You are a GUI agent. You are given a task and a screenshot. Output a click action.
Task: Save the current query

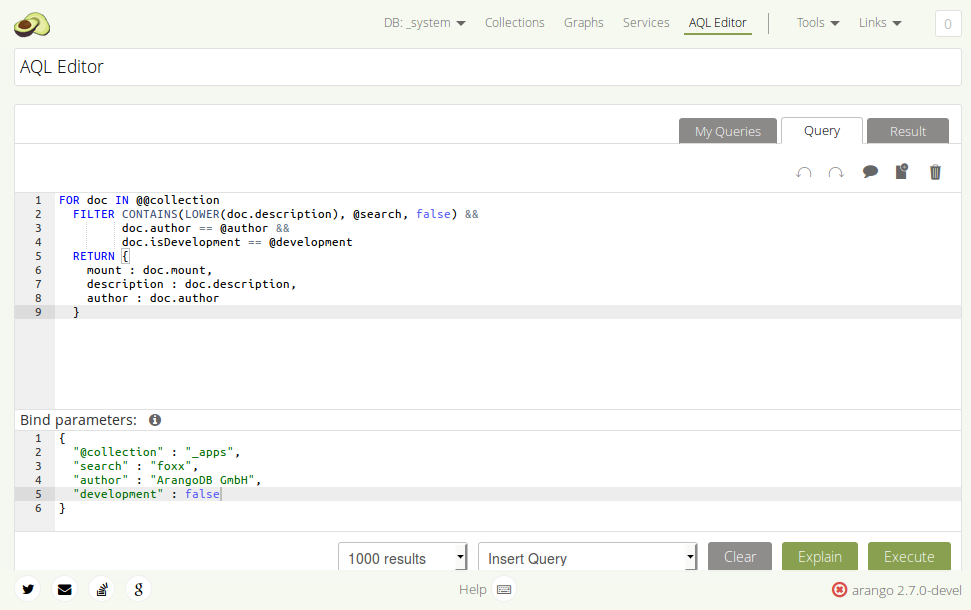tap(901, 172)
